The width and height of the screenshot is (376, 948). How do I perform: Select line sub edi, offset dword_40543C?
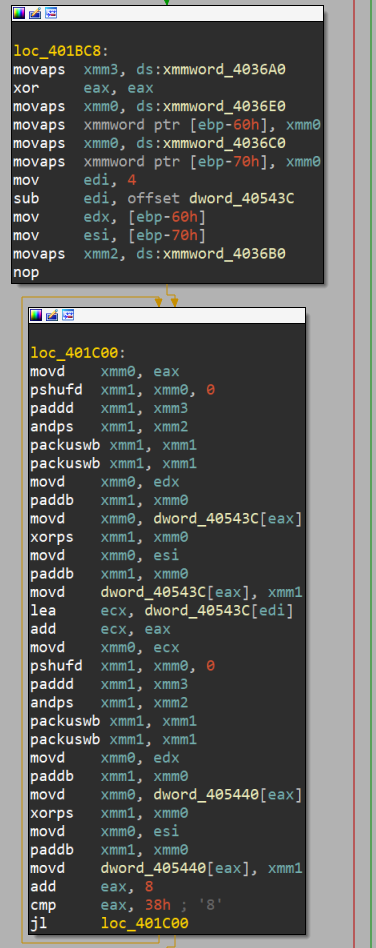point(154,198)
